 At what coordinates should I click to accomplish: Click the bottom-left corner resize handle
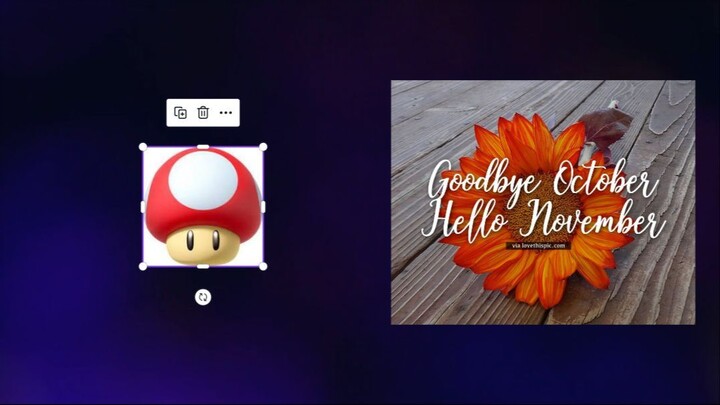click(x=143, y=266)
